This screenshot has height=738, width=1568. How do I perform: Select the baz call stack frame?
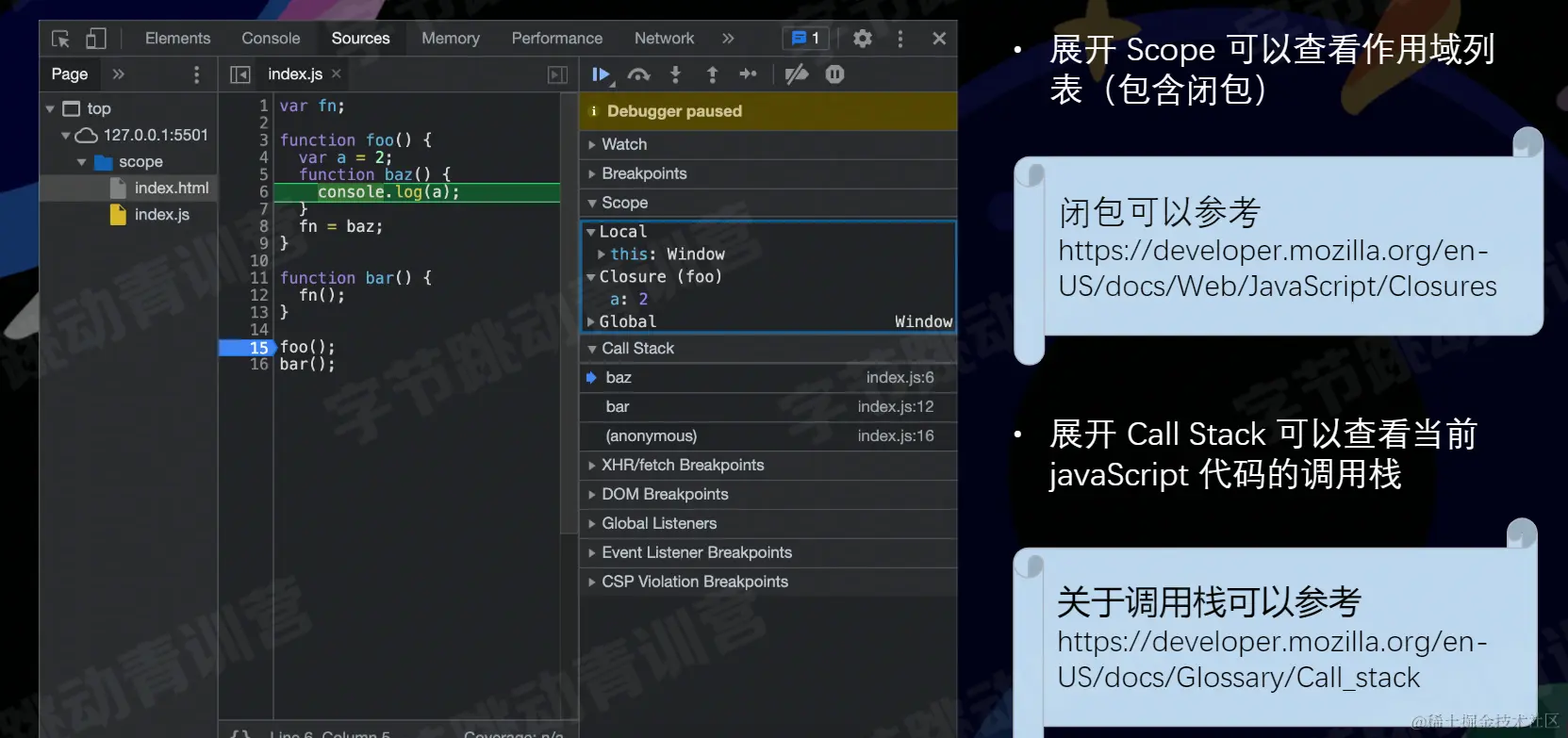pyautogui.click(x=768, y=378)
